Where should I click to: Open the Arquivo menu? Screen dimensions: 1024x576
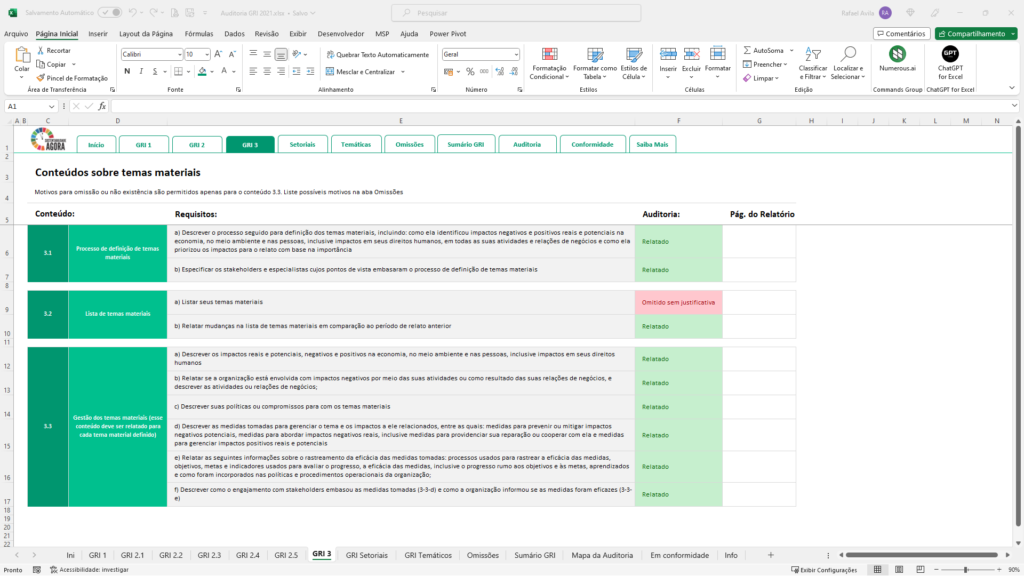(x=16, y=33)
